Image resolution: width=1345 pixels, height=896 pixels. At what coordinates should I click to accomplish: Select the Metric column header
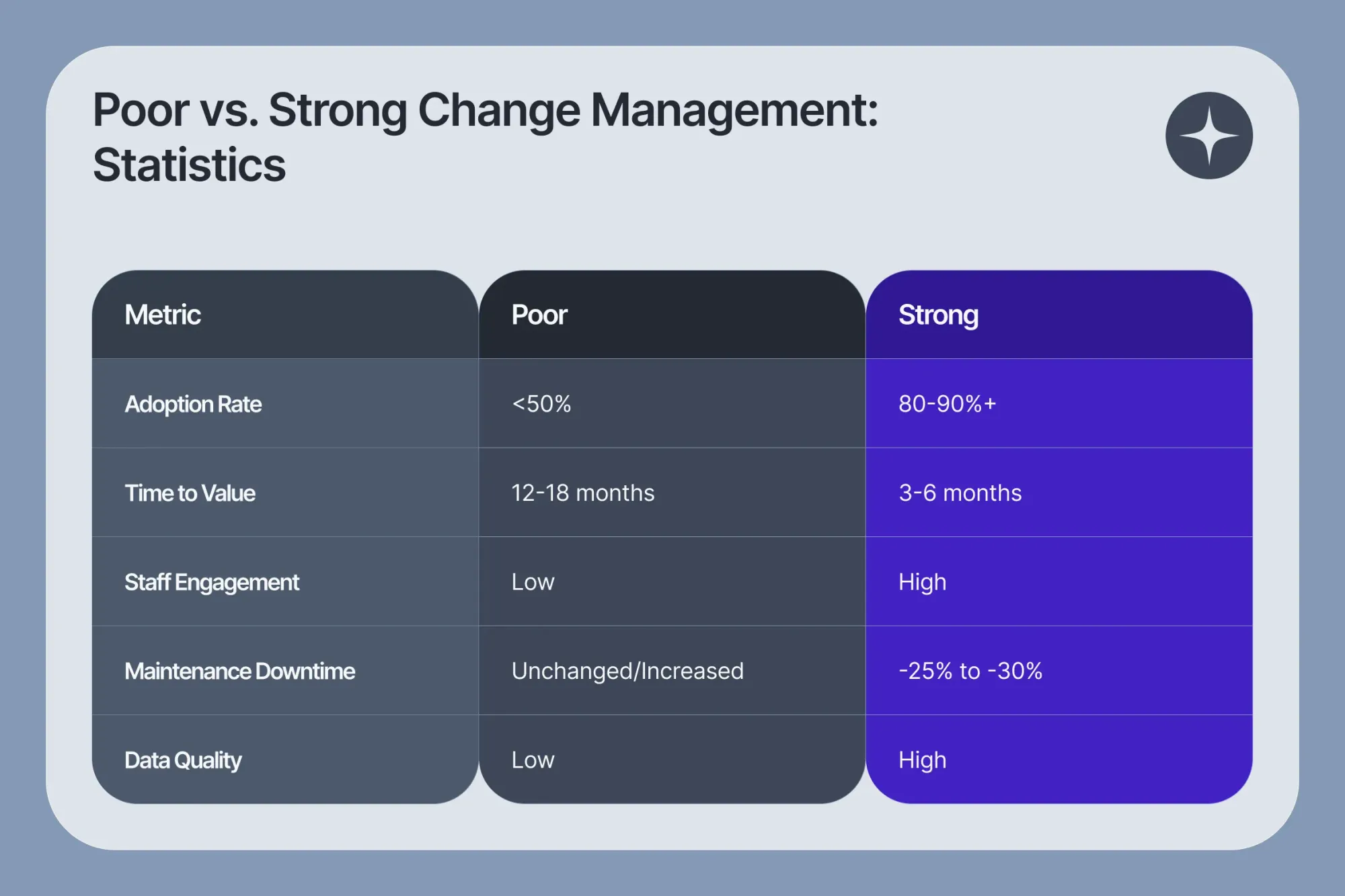click(163, 315)
